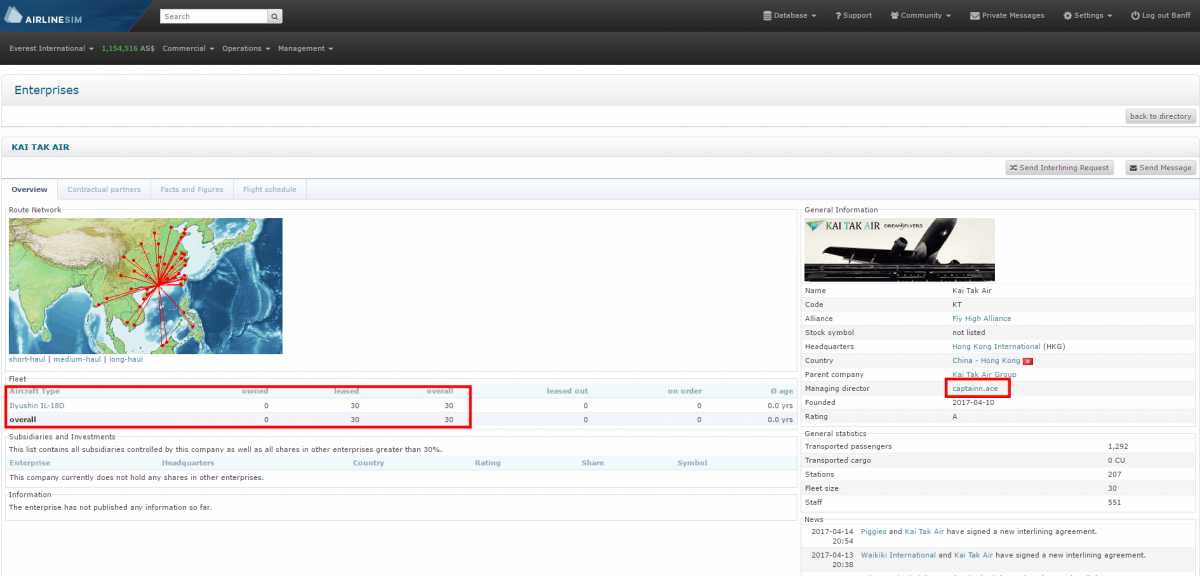
Task: Click the back to directory button
Action: click(x=1160, y=116)
